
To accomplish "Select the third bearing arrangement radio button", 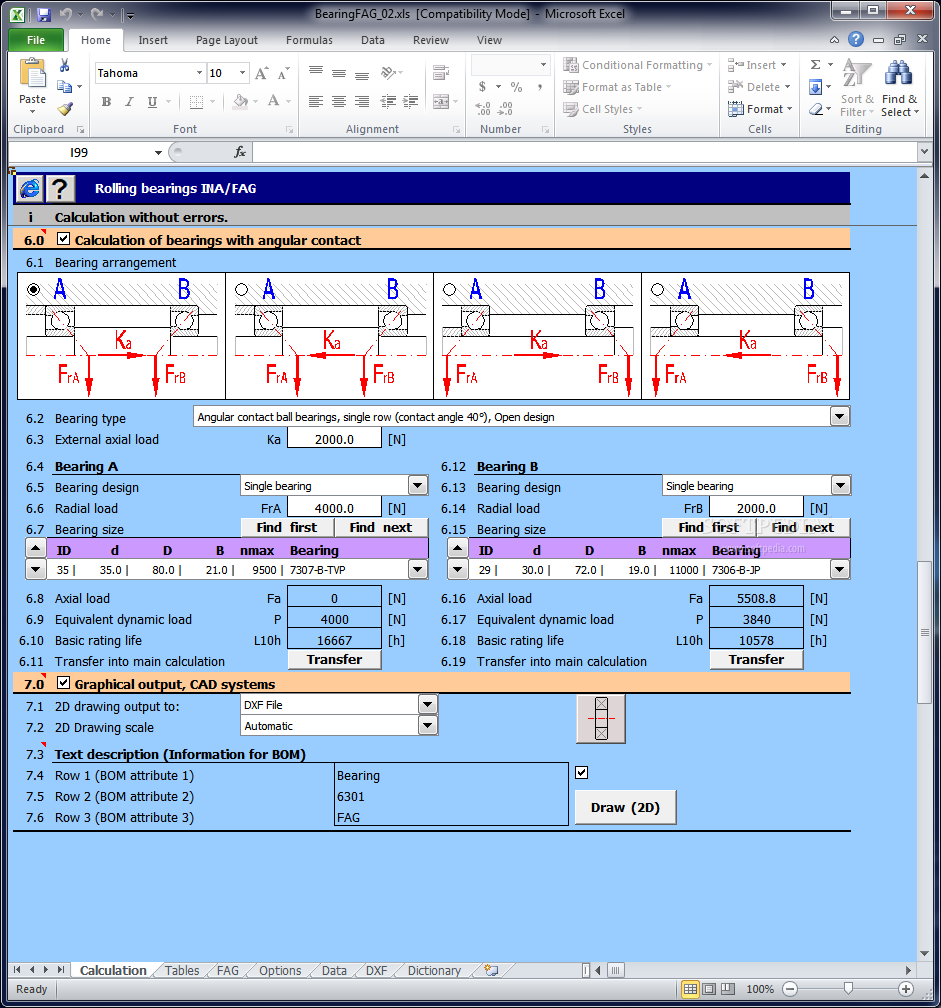I will [450, 289].
